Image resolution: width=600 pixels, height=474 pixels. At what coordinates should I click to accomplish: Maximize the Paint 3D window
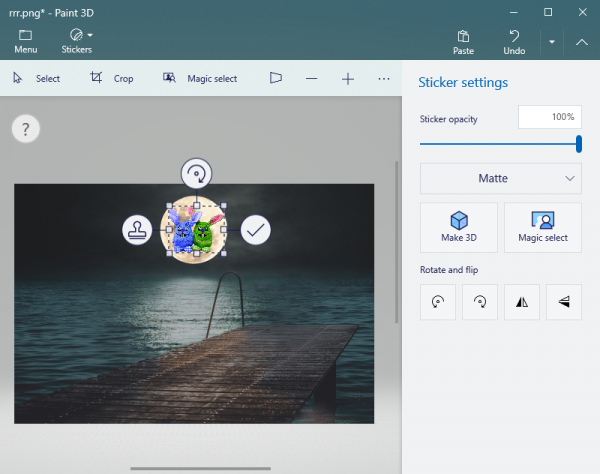click(x=548, y=13)
